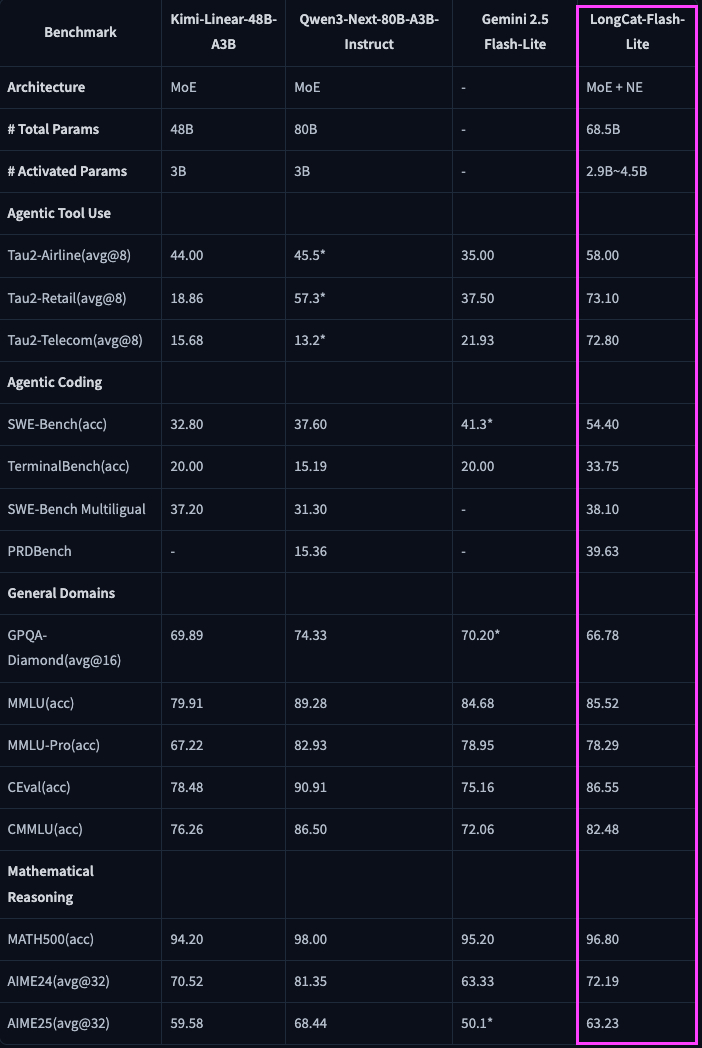
Task: Click the PRDBench score 39.63
Action: [x=603, y=551]
